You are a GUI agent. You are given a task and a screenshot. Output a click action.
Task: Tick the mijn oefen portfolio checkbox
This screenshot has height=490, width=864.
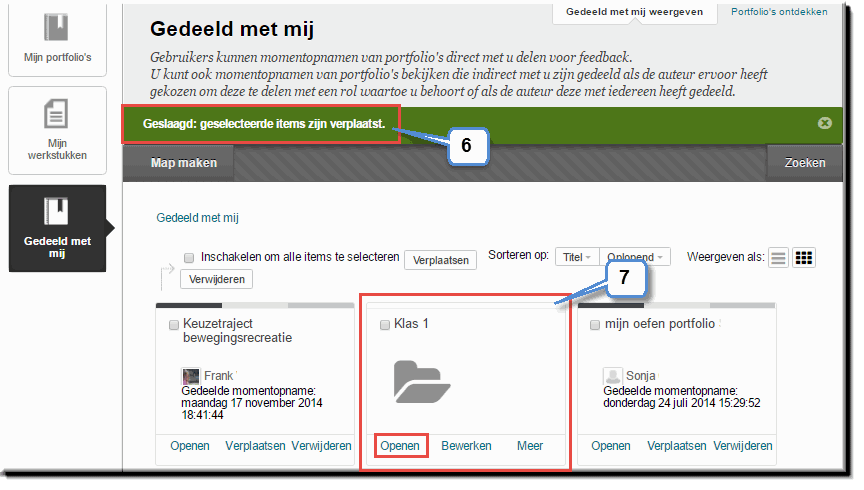595,325
